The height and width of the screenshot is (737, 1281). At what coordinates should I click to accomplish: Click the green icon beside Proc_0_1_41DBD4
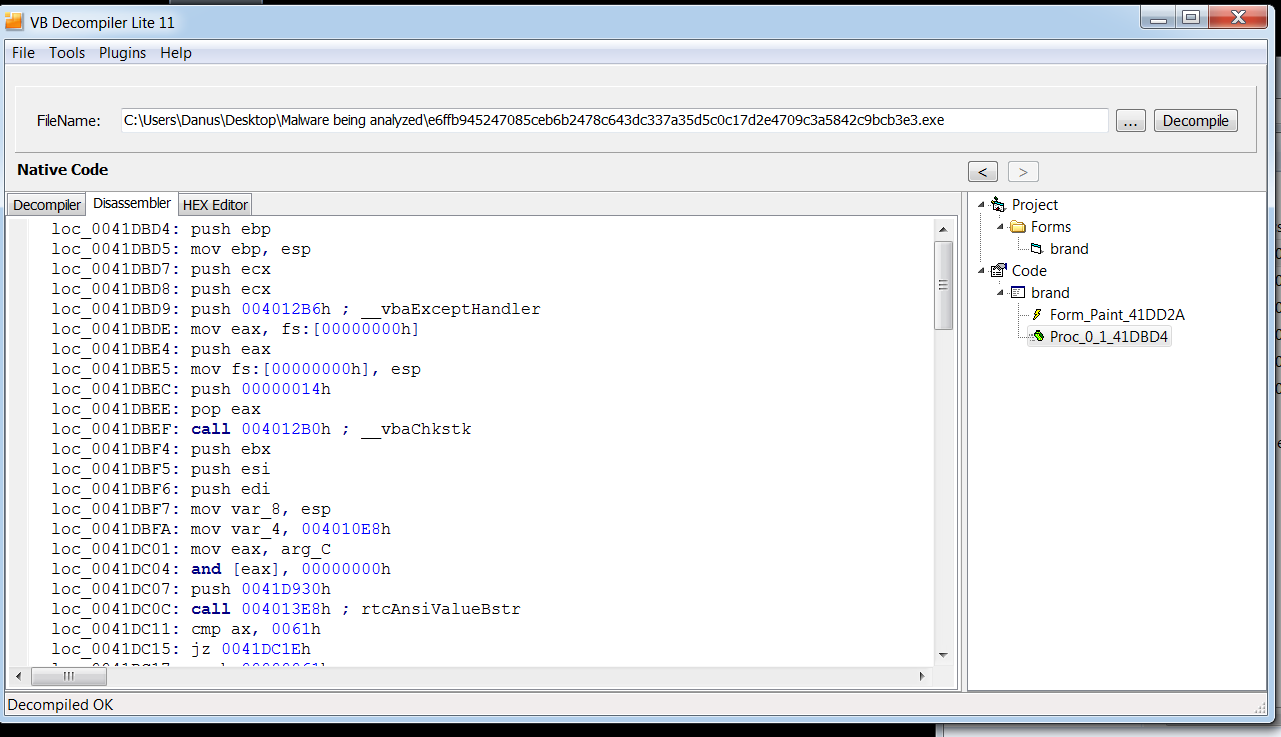point(1037,337)
